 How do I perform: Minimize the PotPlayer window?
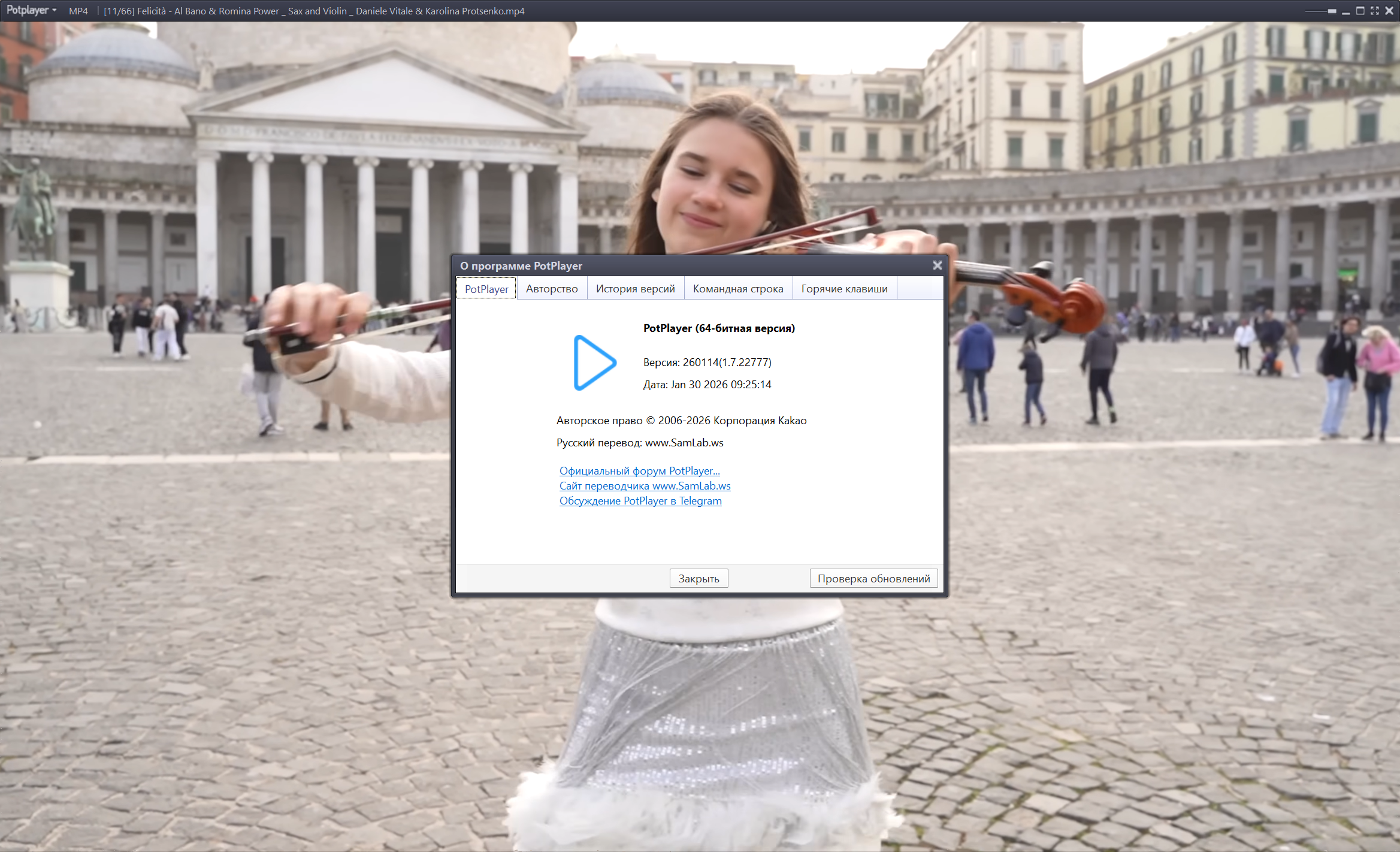tap(1345, 11)
